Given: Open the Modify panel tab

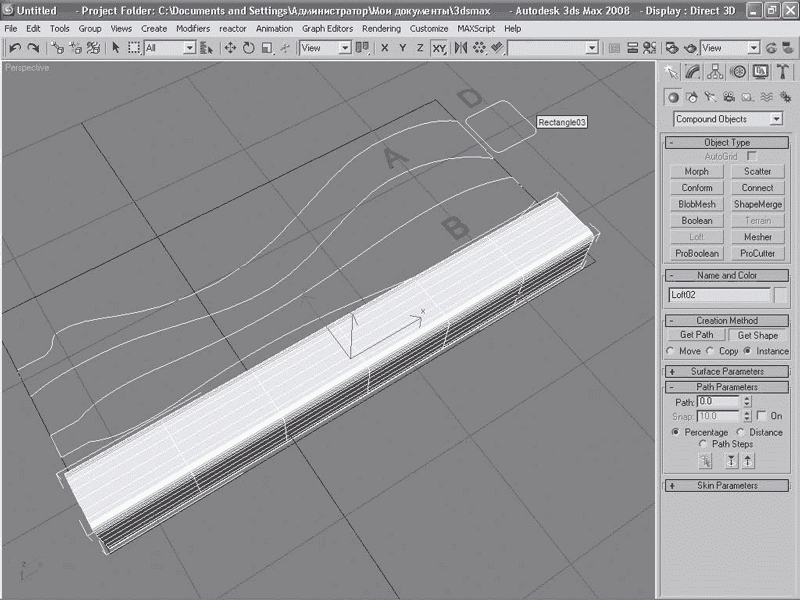Looking at the screenshot, I should [693, 71].
